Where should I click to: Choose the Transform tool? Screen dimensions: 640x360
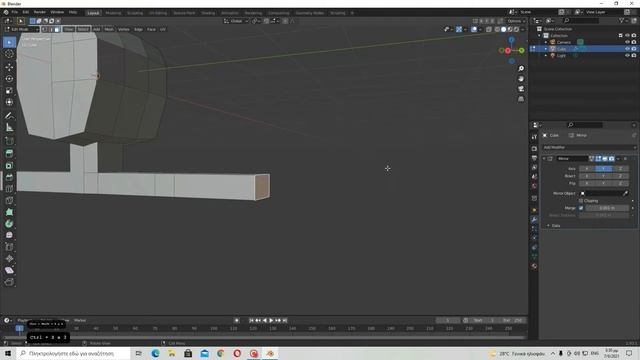tap(9, 102)
